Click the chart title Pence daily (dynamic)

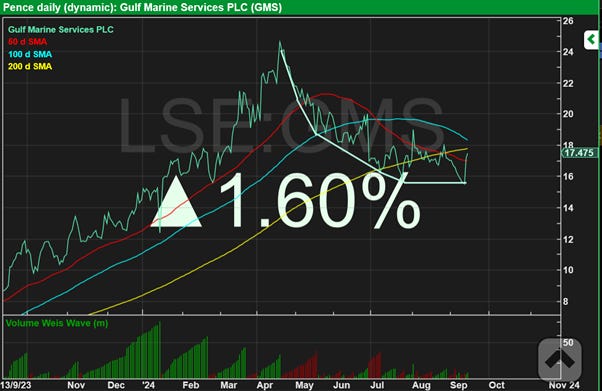pyautogui.click(x=142, y=7)
